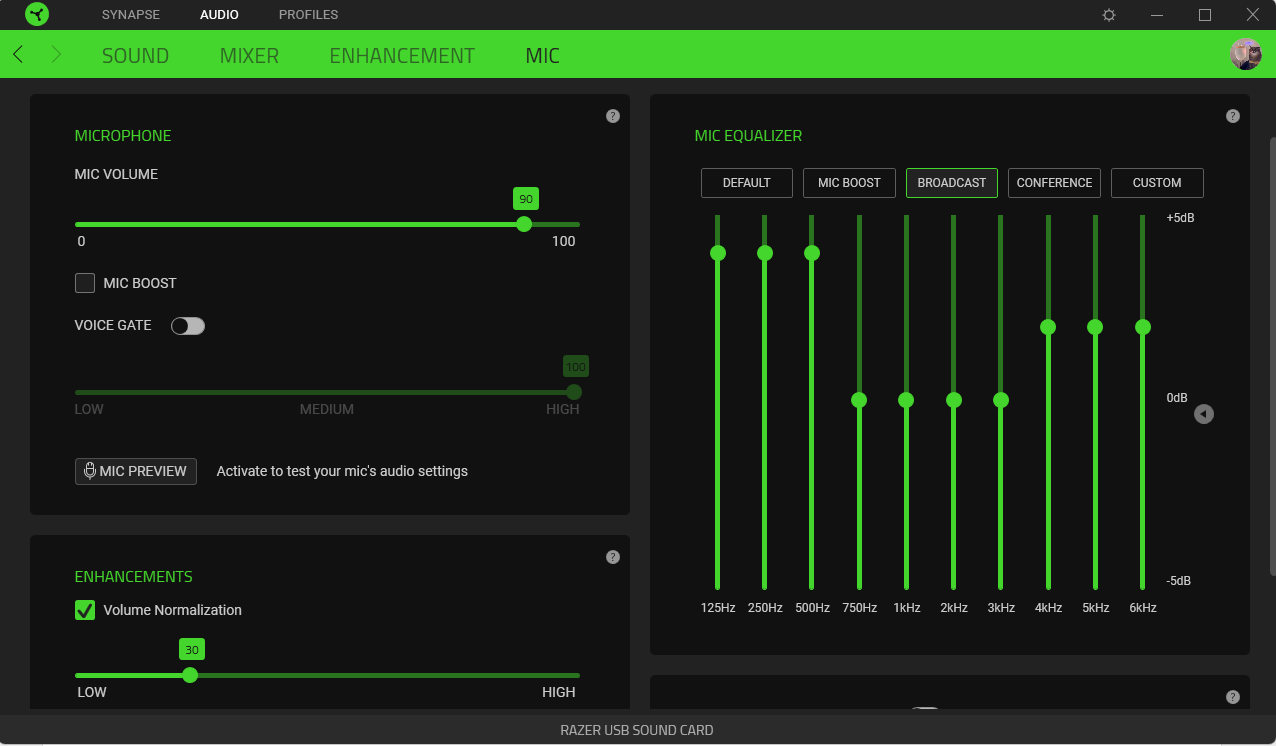The height and width of the screenshot is (746, 1276).
Task: Open help for the Microphone panel
Action: (x=613, y=116)
